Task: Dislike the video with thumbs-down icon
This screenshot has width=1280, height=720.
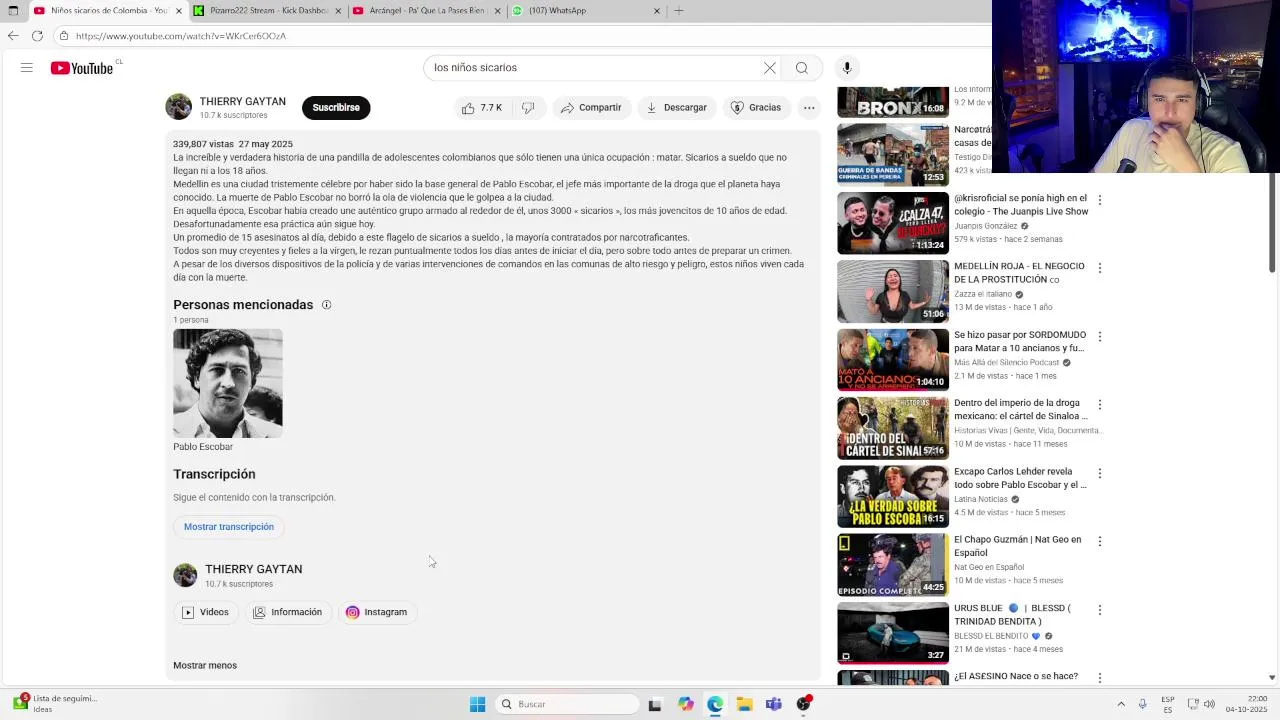Action: [x=528, y=108]
